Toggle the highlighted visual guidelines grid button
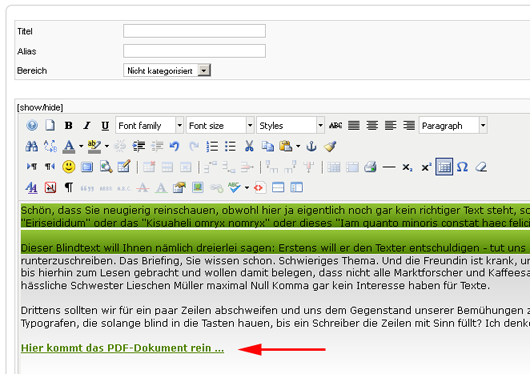Screen dimensions: 530x374 coord(444,167)
